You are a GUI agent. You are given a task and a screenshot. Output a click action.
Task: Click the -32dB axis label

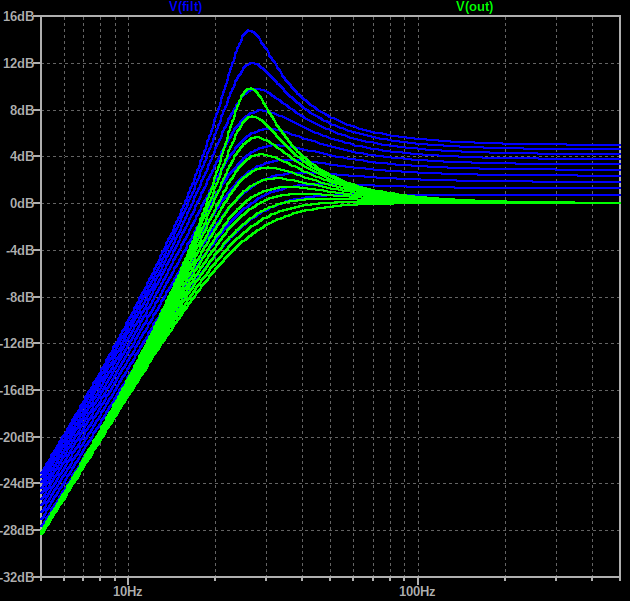point(17,577)
